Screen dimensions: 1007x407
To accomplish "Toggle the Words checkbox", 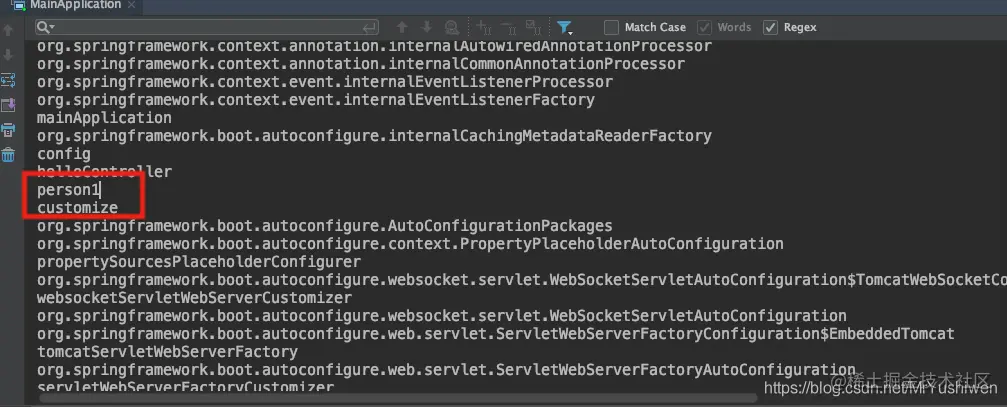I will coord(705,28).
